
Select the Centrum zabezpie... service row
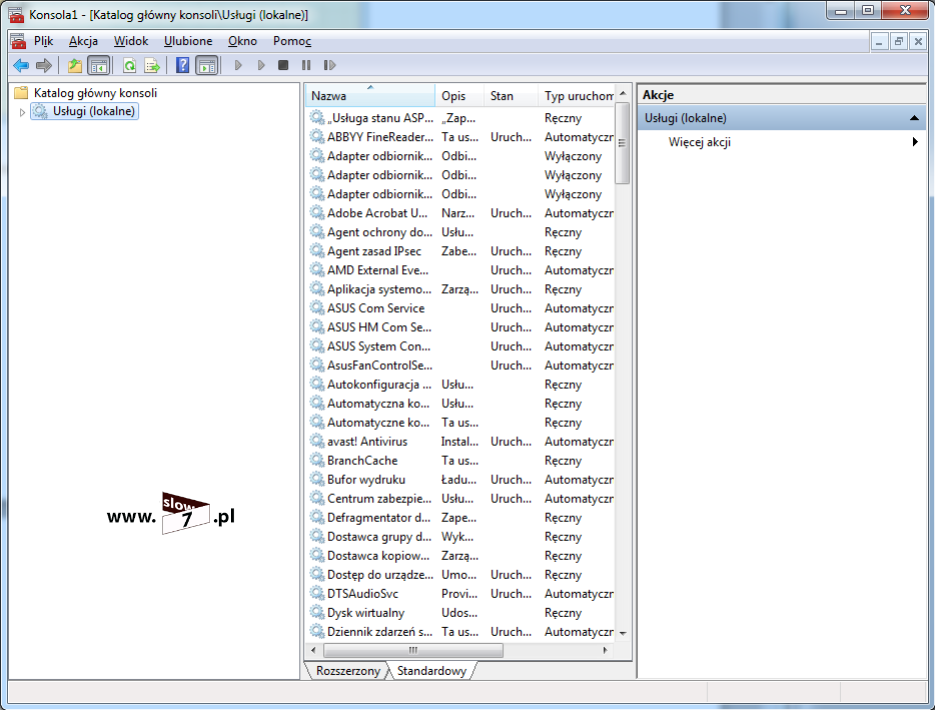point(461,498)
